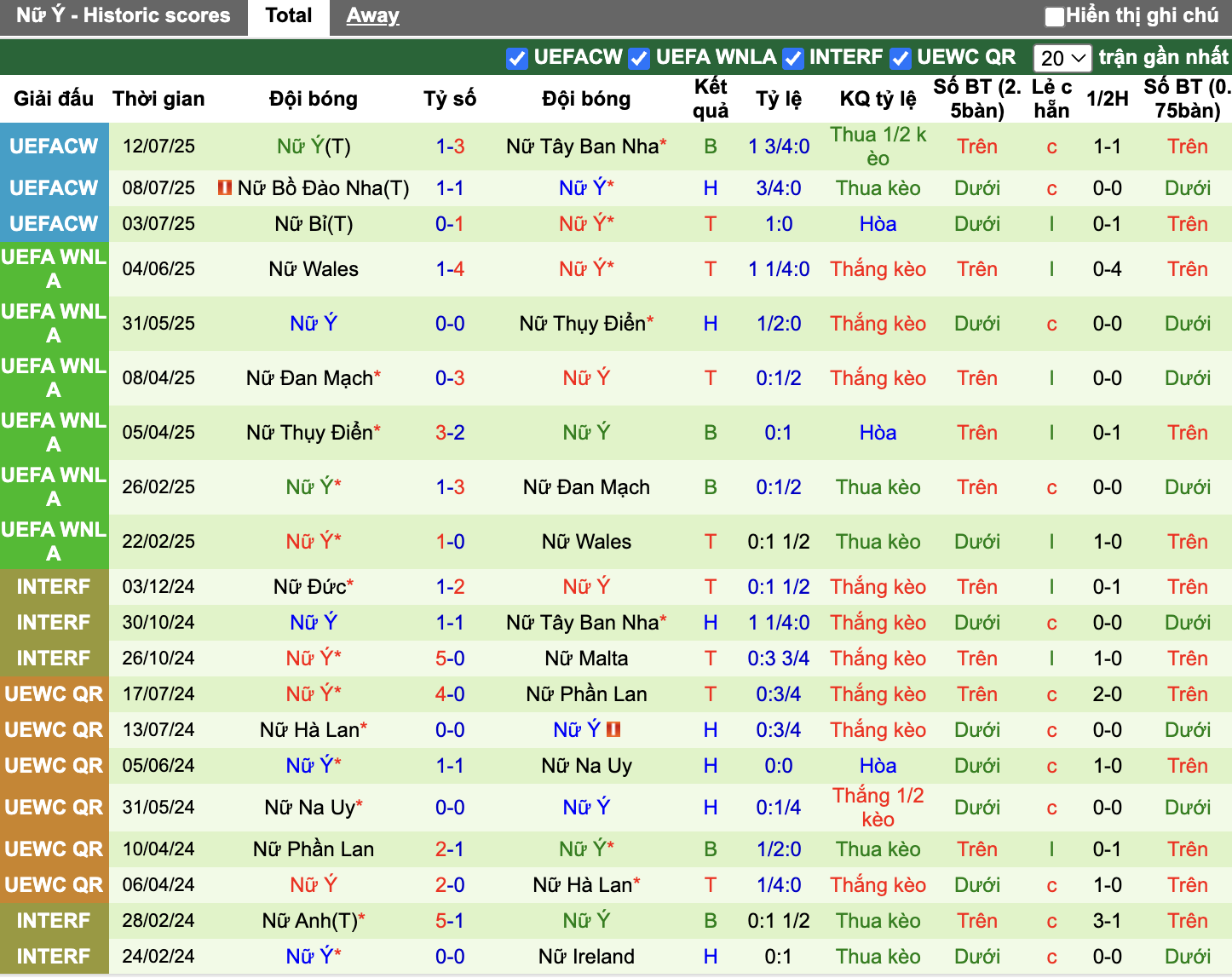Image resolution: width=1232 pixels, height=978 pixels.
Task: Click Nữ Đan Mạch team on 26/02/25
Action: (x=586, y=487)
